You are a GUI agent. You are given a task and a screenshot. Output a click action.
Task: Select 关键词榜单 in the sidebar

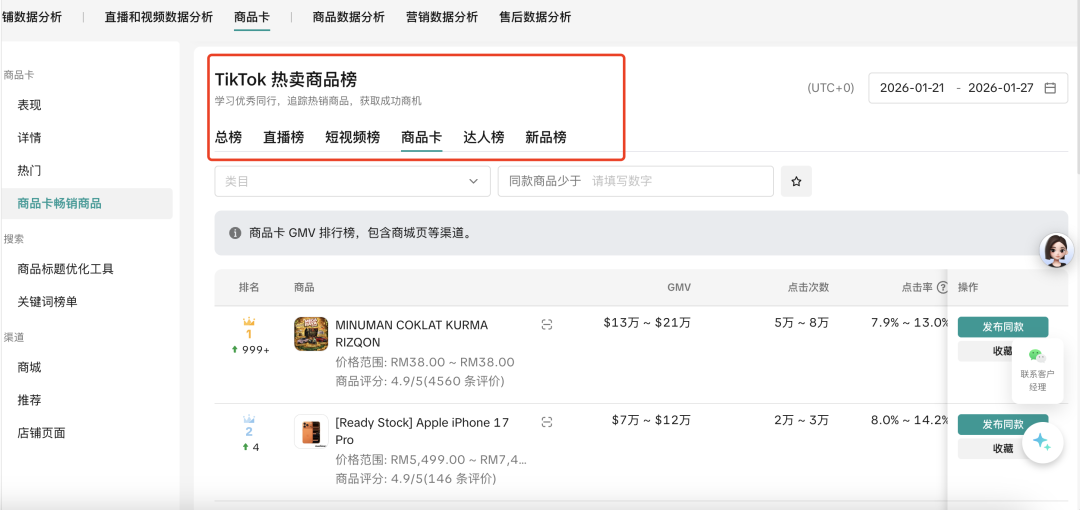tap(47, 302)
